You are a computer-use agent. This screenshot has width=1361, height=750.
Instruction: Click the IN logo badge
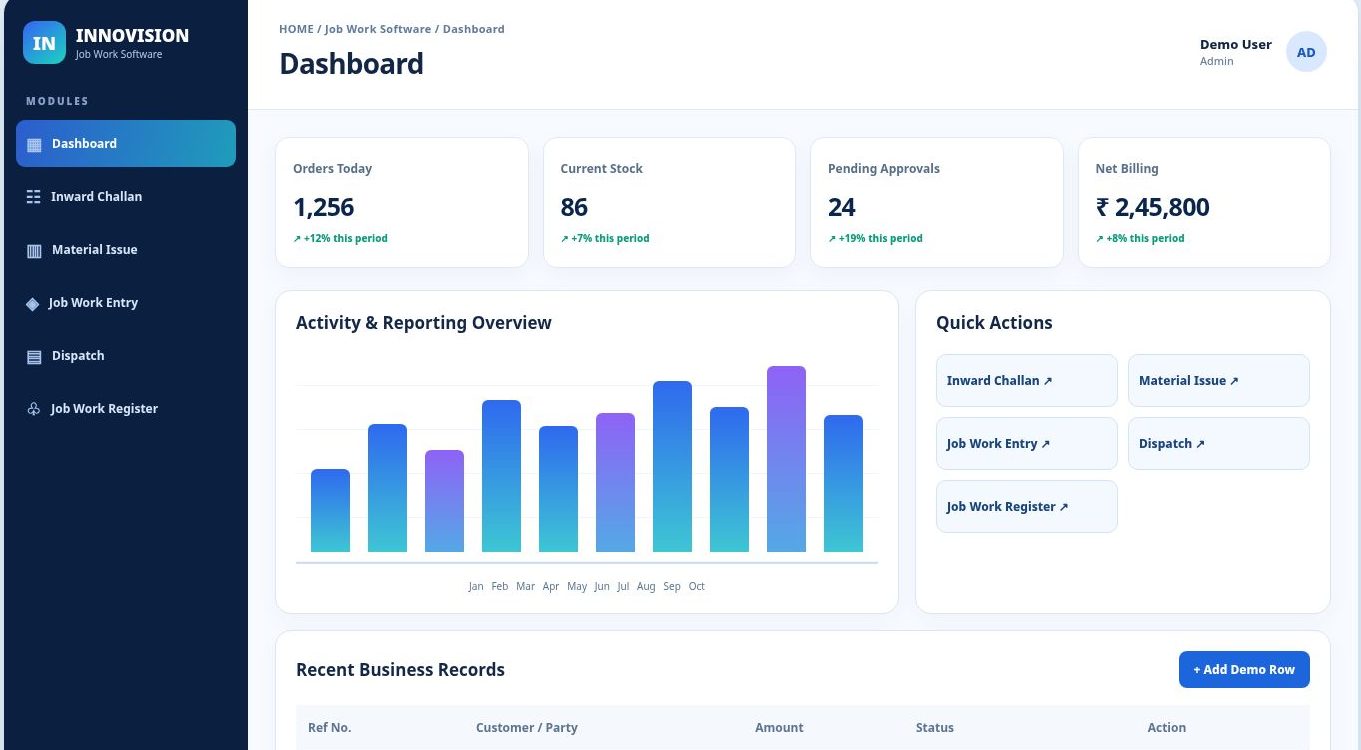point(44,43)
